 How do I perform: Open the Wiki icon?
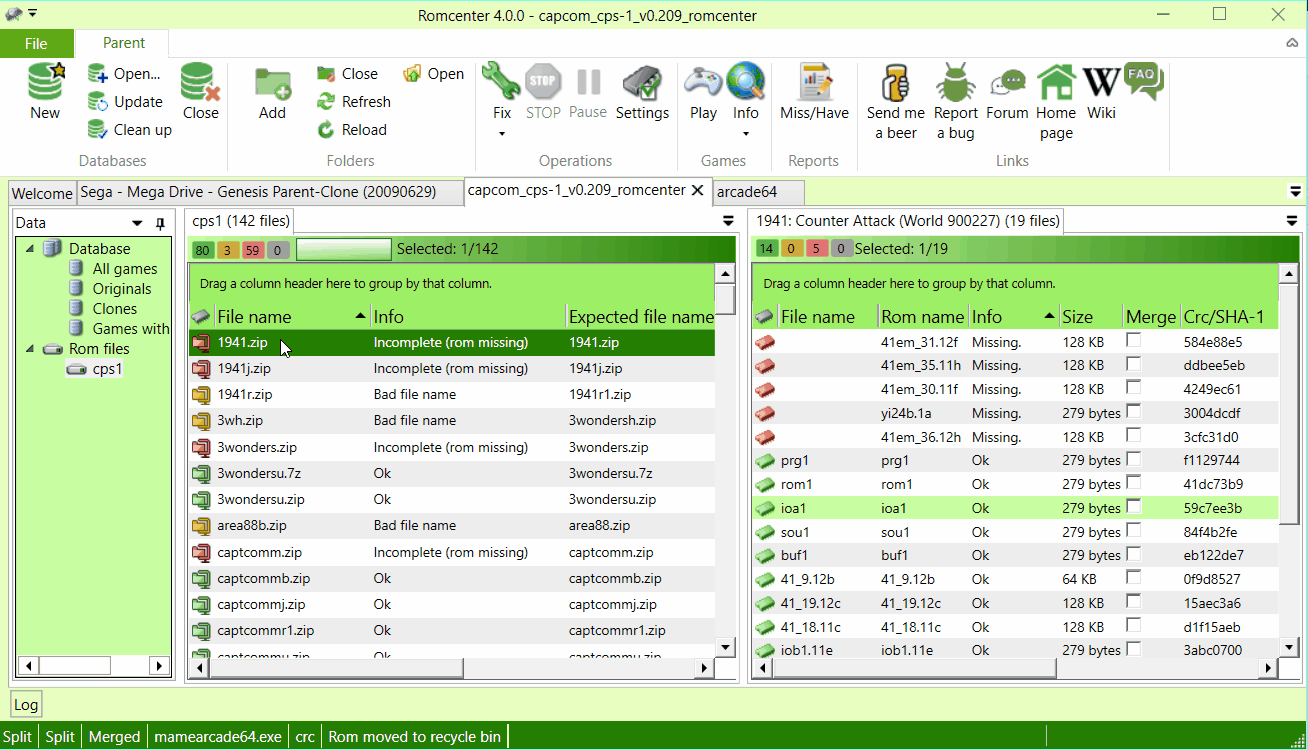[1101, 81]
